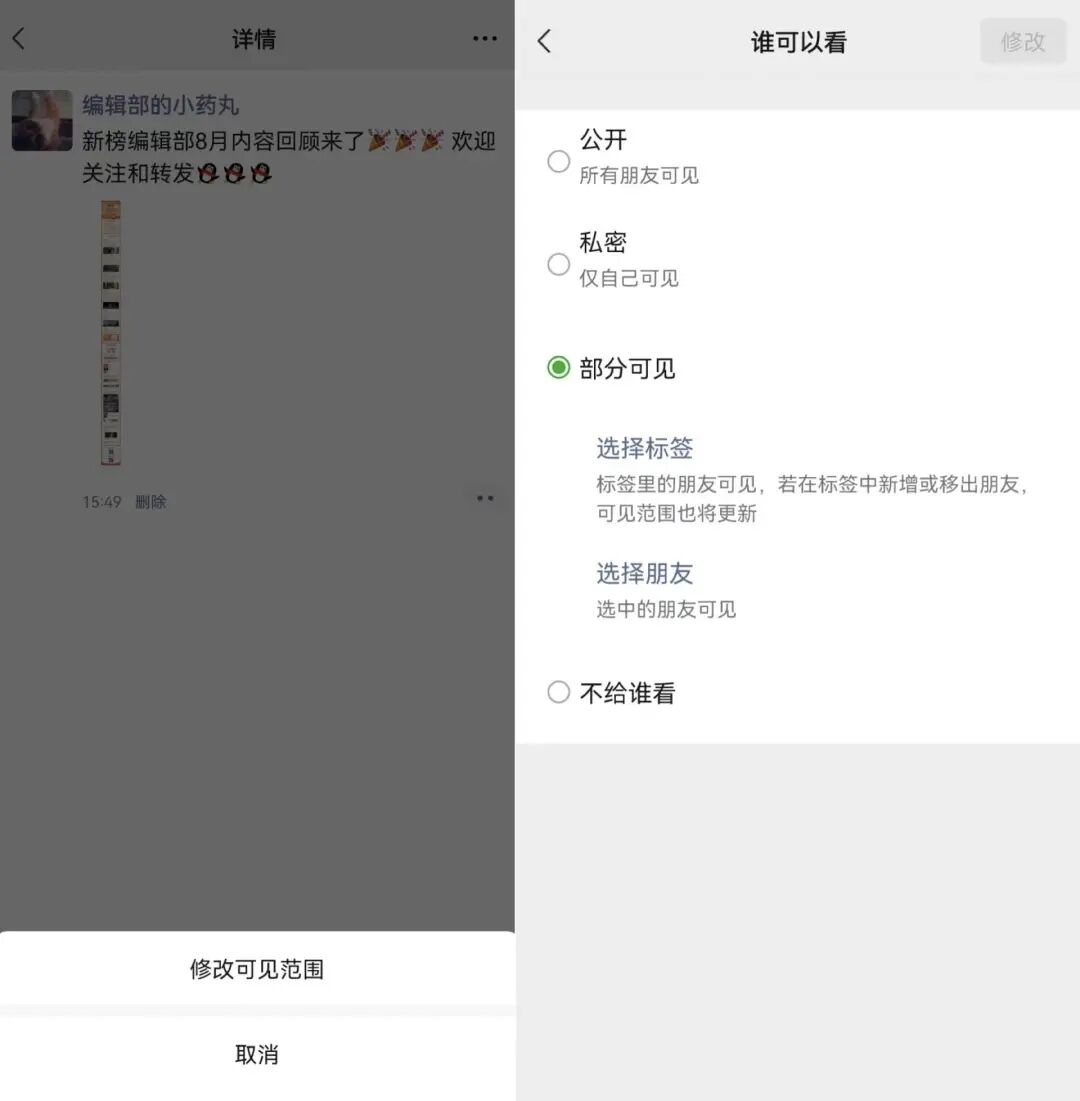The width and height of the screenshot is (1080, 1101).
Task: Click the three-dot menu beside the timestamp
Action: coord(486,497)
